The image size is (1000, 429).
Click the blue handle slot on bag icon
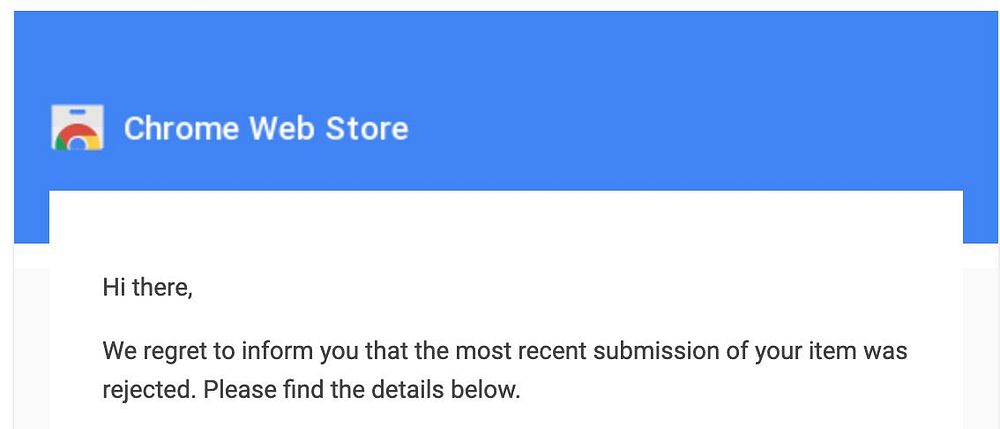[x=77, y=113]
